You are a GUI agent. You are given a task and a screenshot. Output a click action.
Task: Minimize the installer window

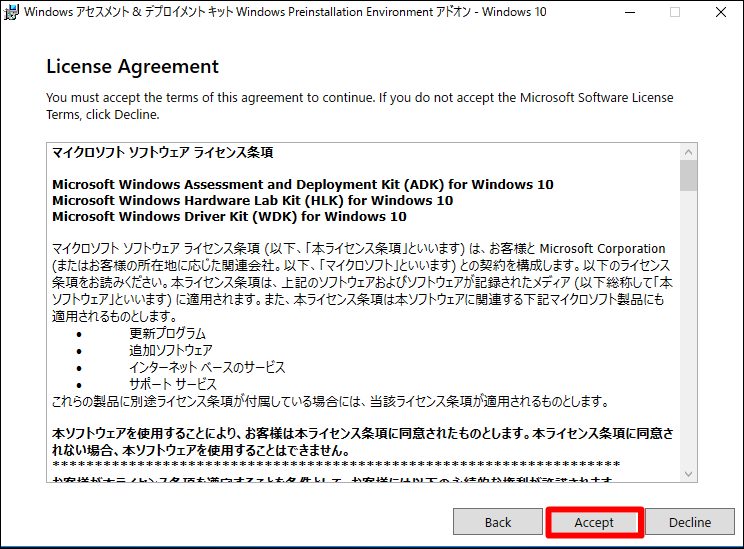pyautogui.click(x=630, y=12)
